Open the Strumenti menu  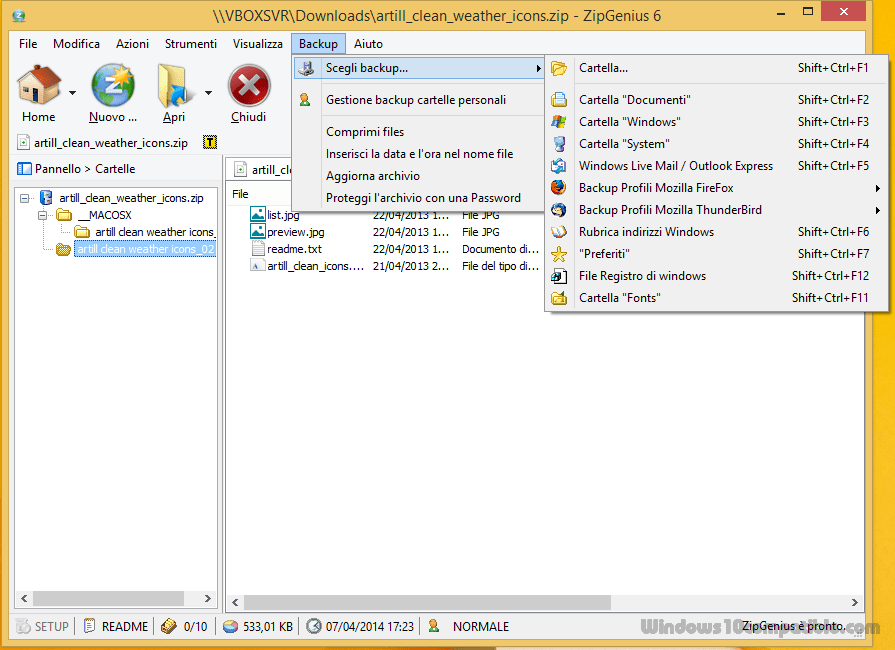coord(190,44)
